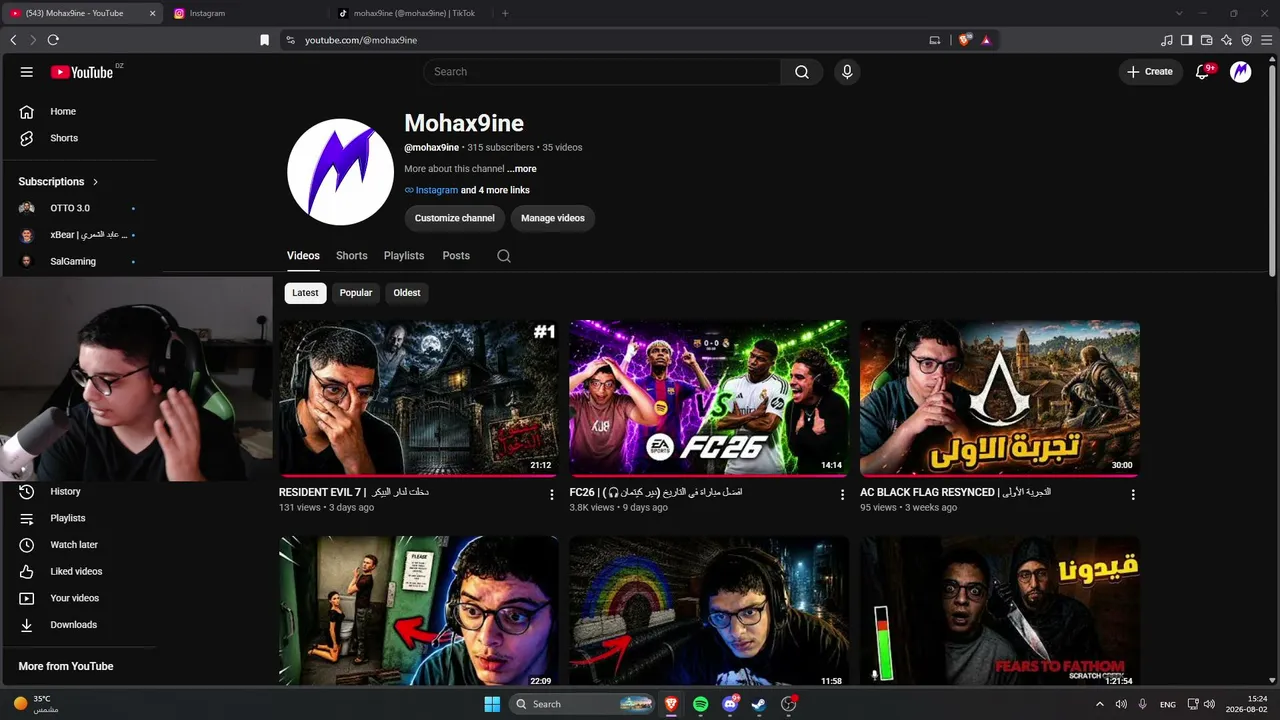The height and width of the screenshot is (720, 1280).
Task: Switch to the TikTok browser tab
Action: pos(410,13)
